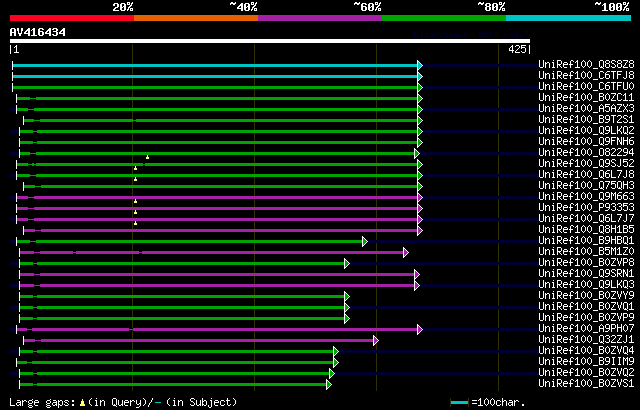Select the UniRef100_Q9SJ52 label

[587, 164]
